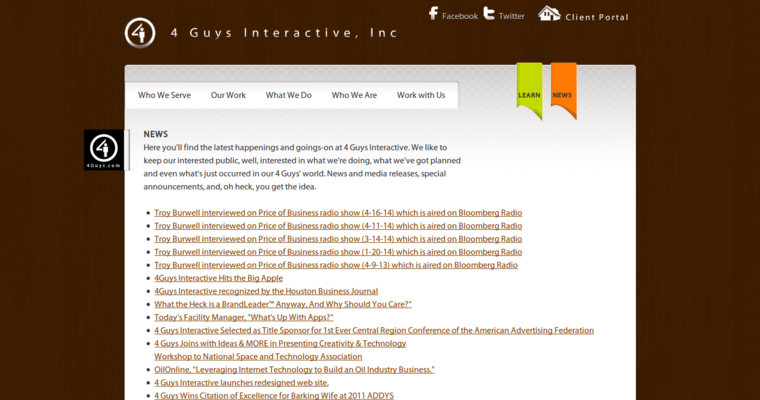
Task: Click the Facebook icon in header
Action: [x=434, y=14]
